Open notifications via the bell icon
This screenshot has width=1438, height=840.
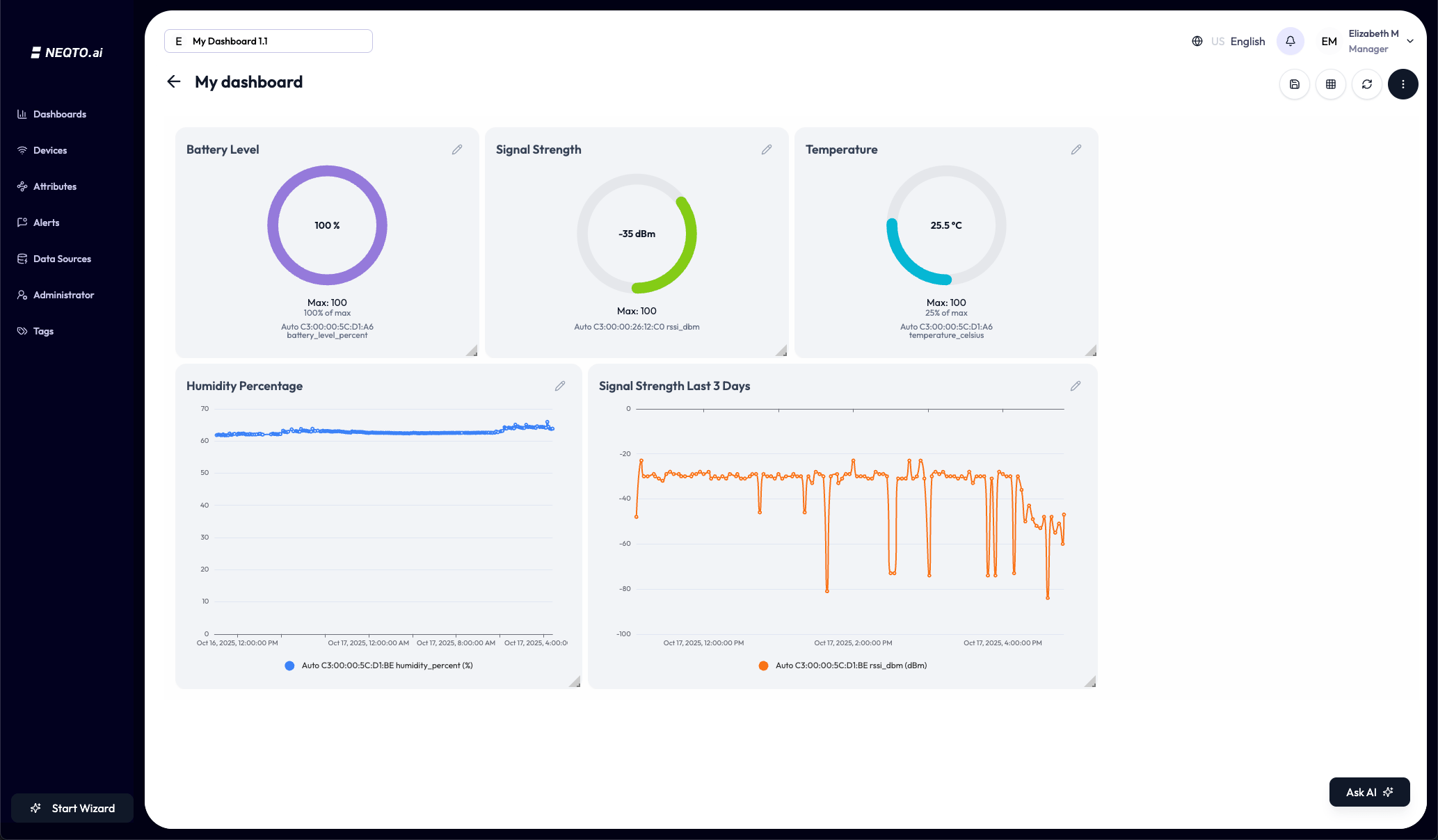tap(1290, 40)
